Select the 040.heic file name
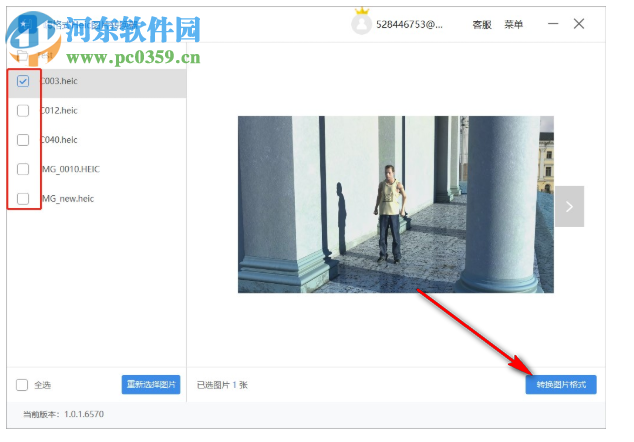 tap(59, 140)
